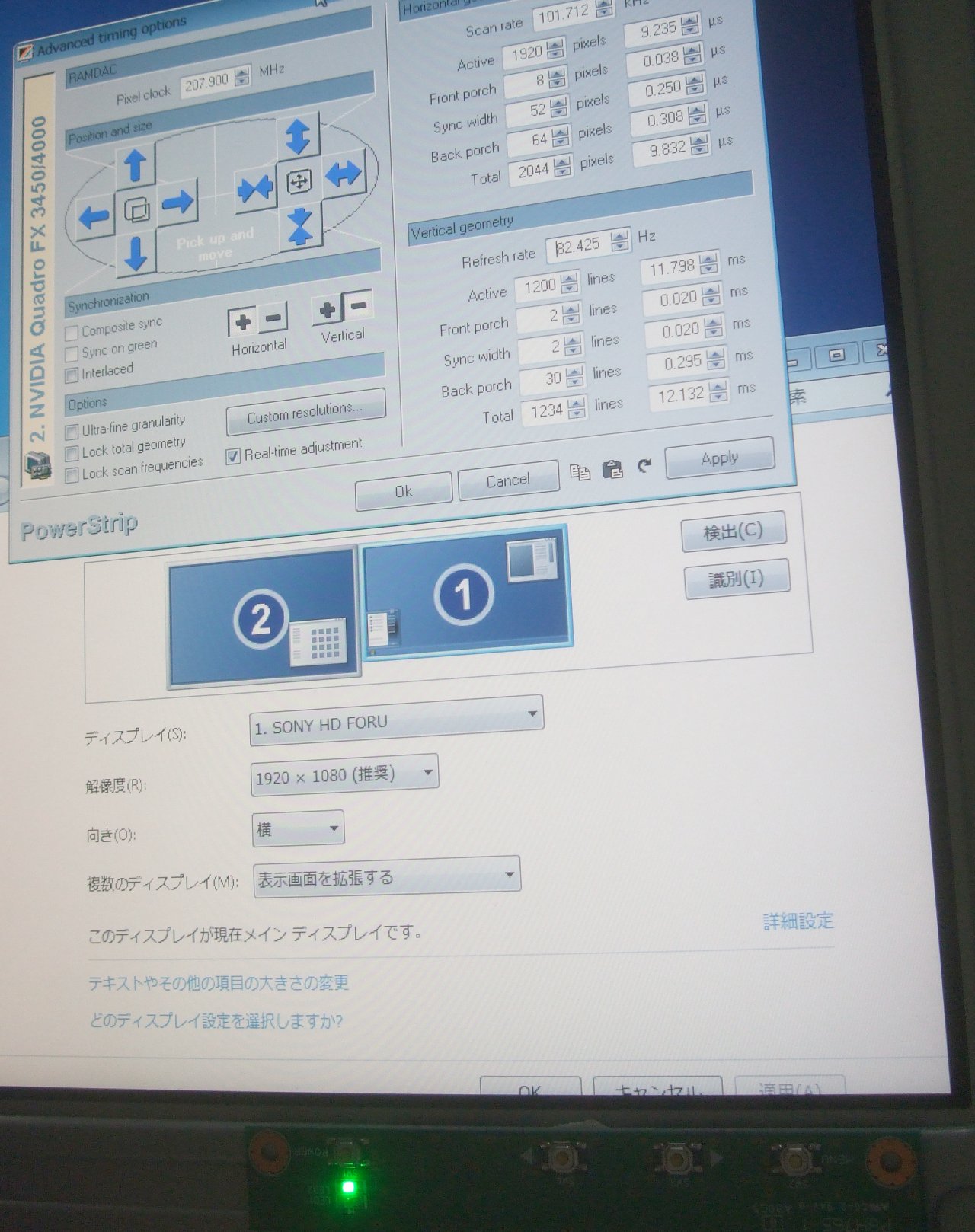This screenshot has height=1232, width=975.
Task: Click the Ok button in PowerStrip dialog
Action: (403, 490)
